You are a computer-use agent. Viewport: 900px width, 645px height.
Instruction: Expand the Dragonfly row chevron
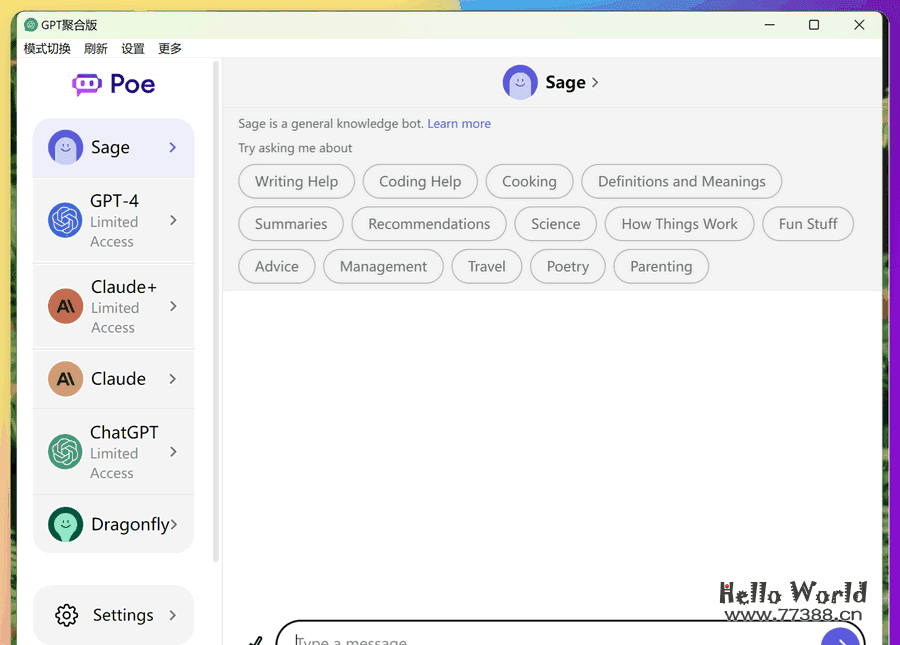[173, 524]
